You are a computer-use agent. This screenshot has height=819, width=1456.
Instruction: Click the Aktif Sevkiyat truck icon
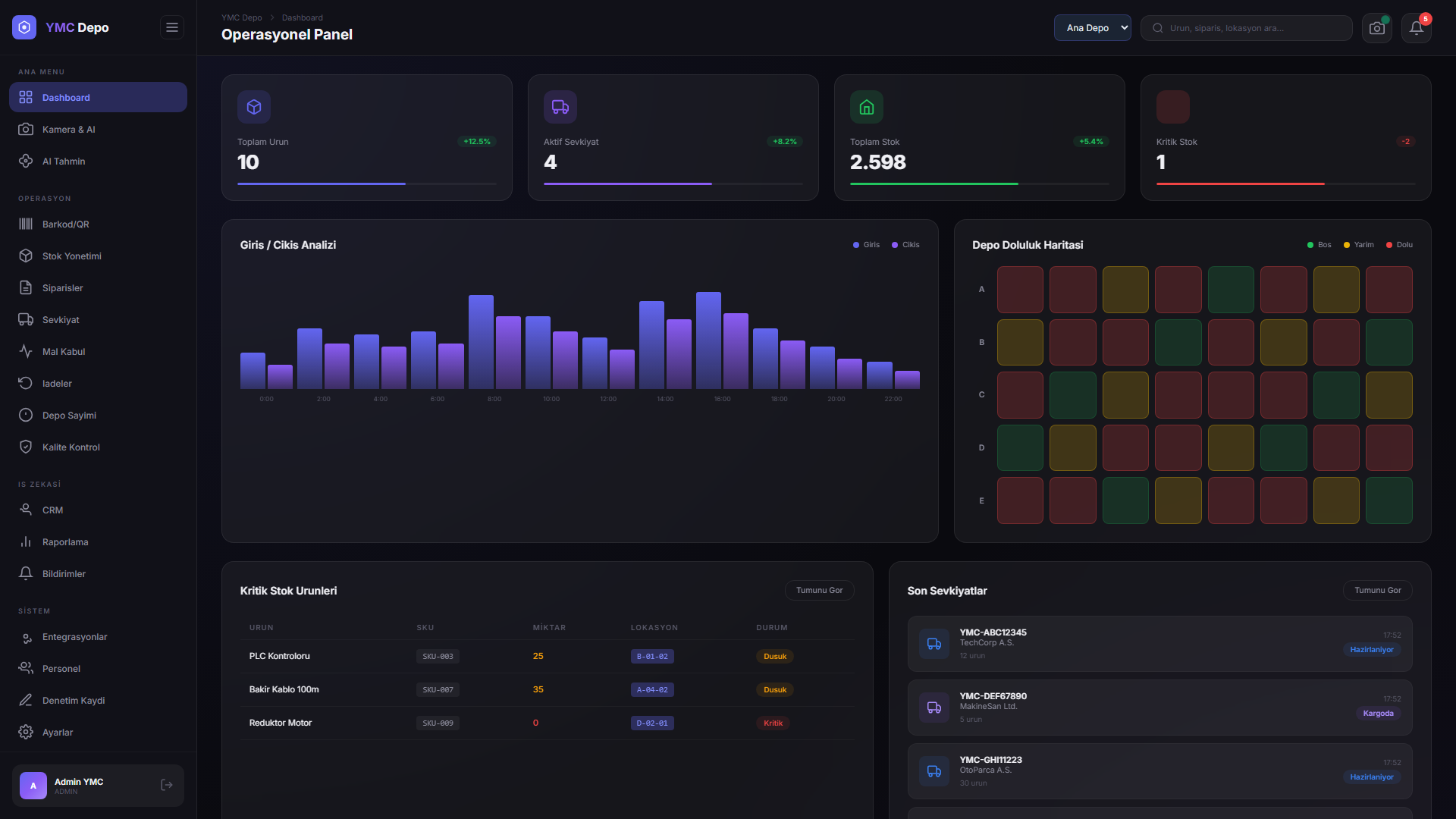(560, 107)
